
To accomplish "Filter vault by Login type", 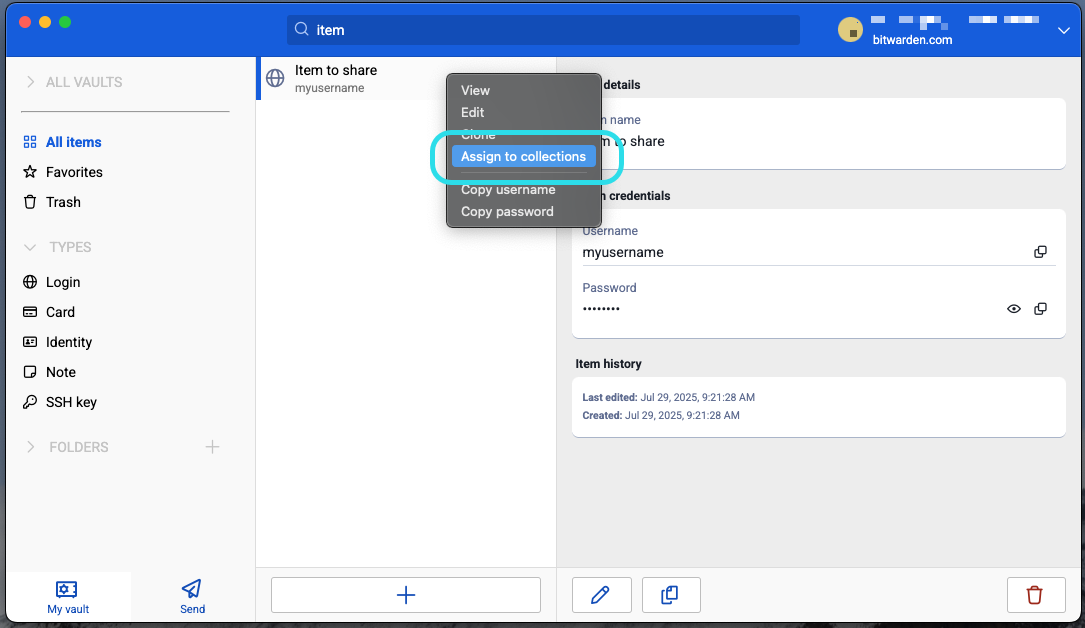I will (x=60, y=282).
